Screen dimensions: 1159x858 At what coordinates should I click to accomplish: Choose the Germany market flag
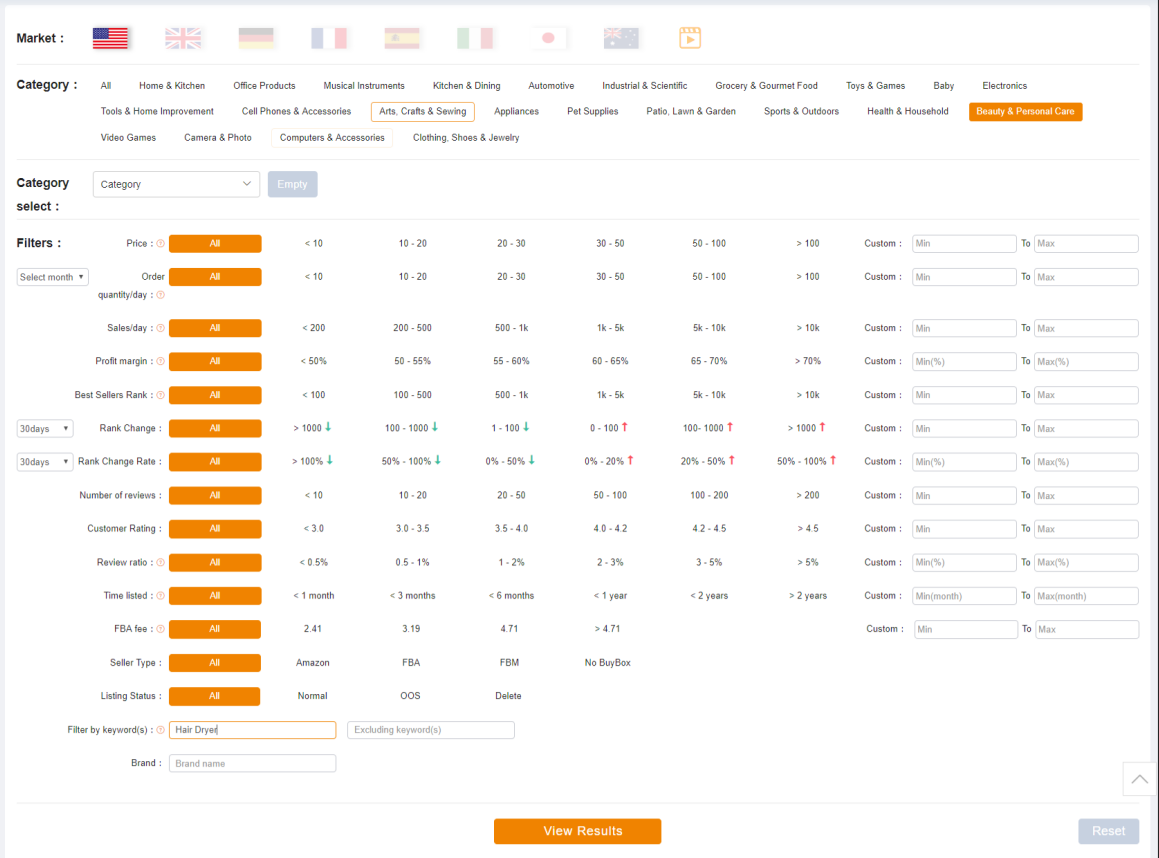point(256,38)
